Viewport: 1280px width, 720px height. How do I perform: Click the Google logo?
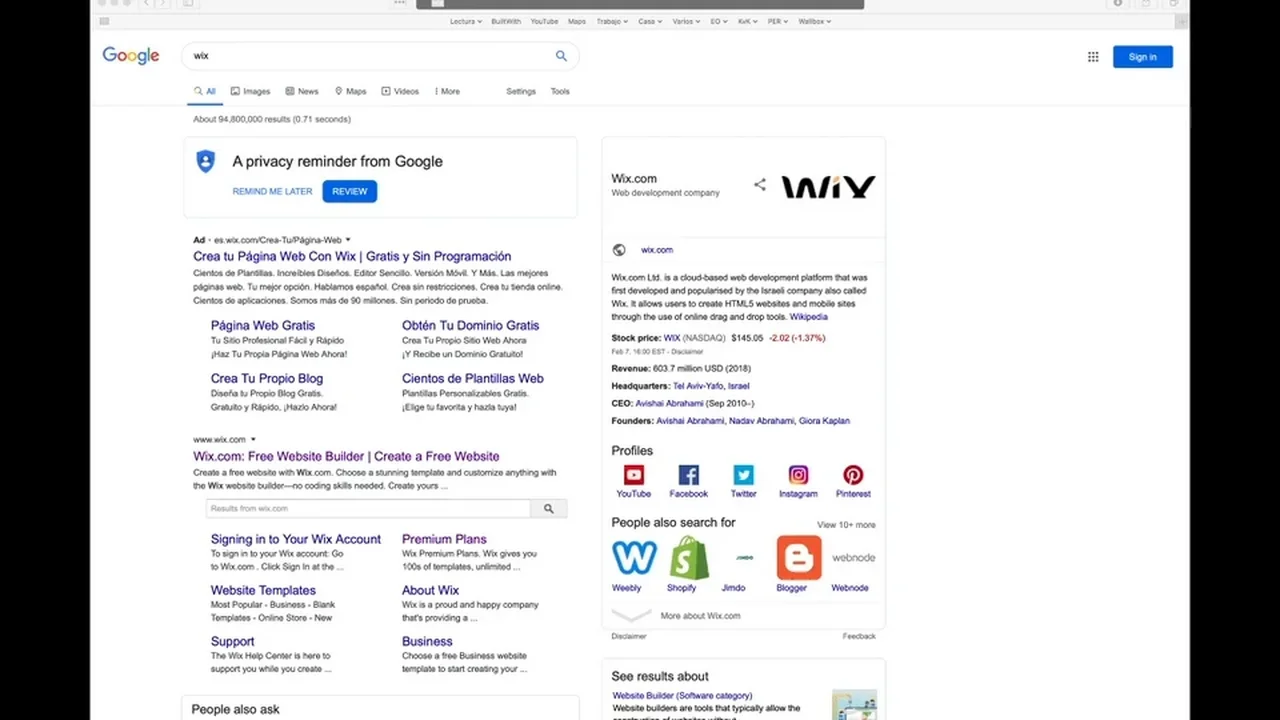tap(131, 56)
